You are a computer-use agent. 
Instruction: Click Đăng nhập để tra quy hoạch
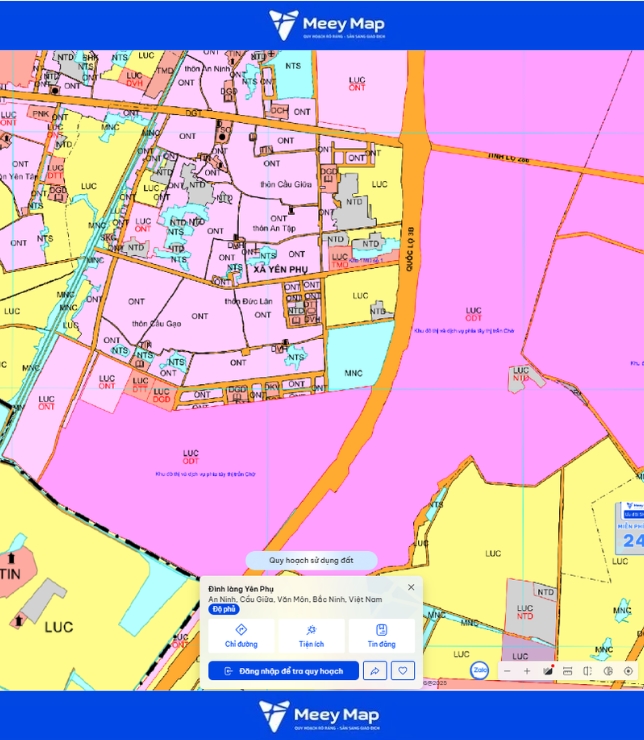tap(284, 671)
